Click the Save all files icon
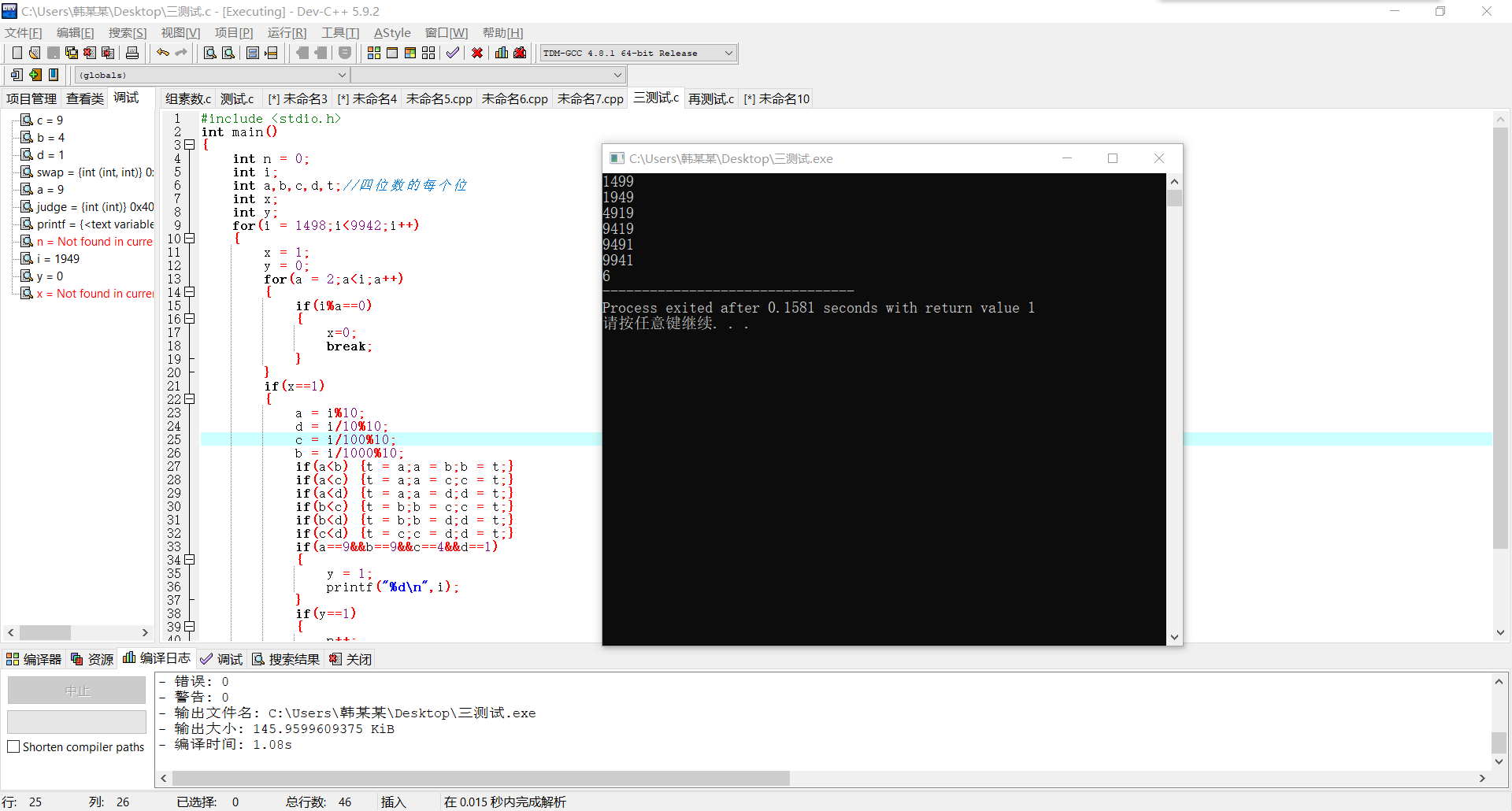The height and width of the screenshot is (811, 1512). pos(72,53)
